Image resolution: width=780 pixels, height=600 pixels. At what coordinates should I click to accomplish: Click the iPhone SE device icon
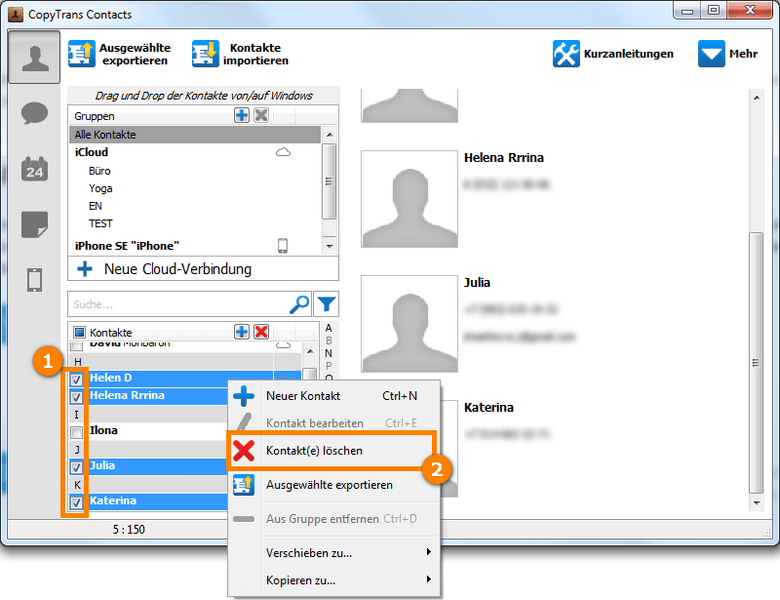283,245
